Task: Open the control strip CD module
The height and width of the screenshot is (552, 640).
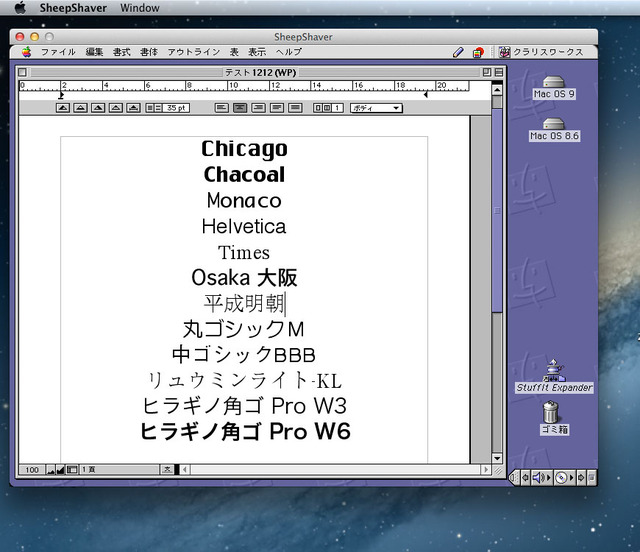Action: click(564, 477)
